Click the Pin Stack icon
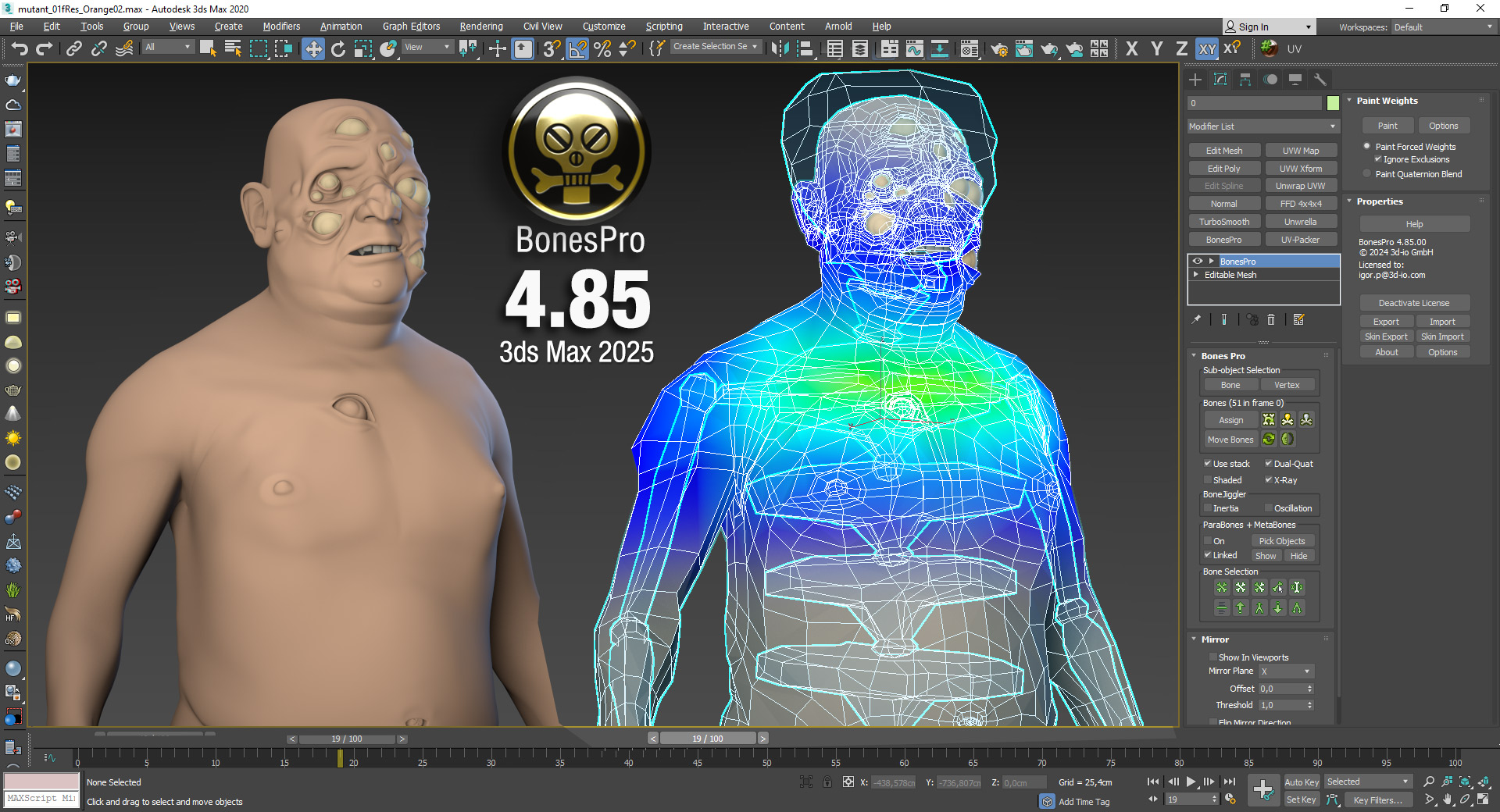This screenshot has width=1500, height=812. click(1196, 319)
